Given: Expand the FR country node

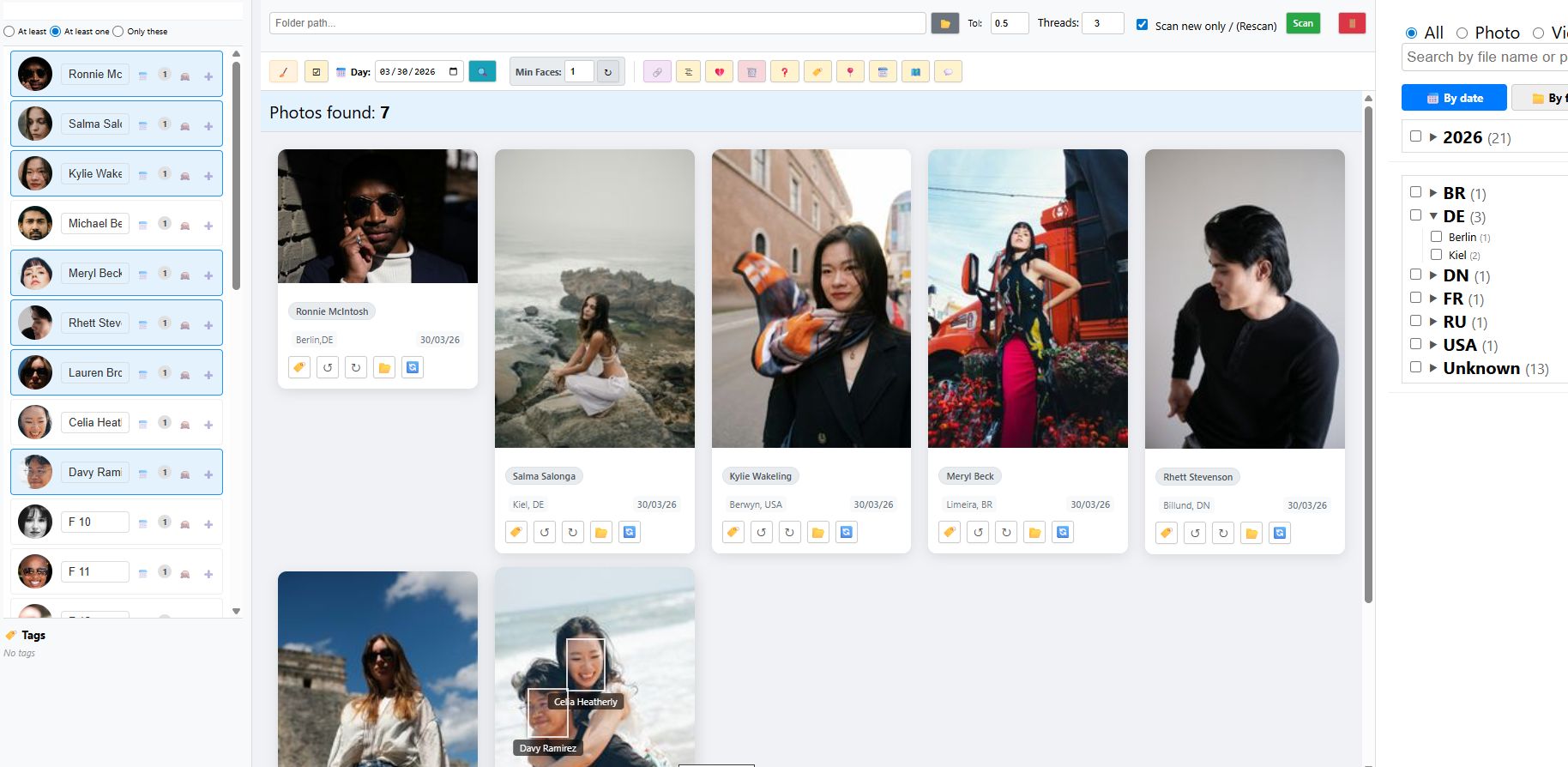Looking at the screenshot, I should pyautogui.click(x=1433, y=298).
